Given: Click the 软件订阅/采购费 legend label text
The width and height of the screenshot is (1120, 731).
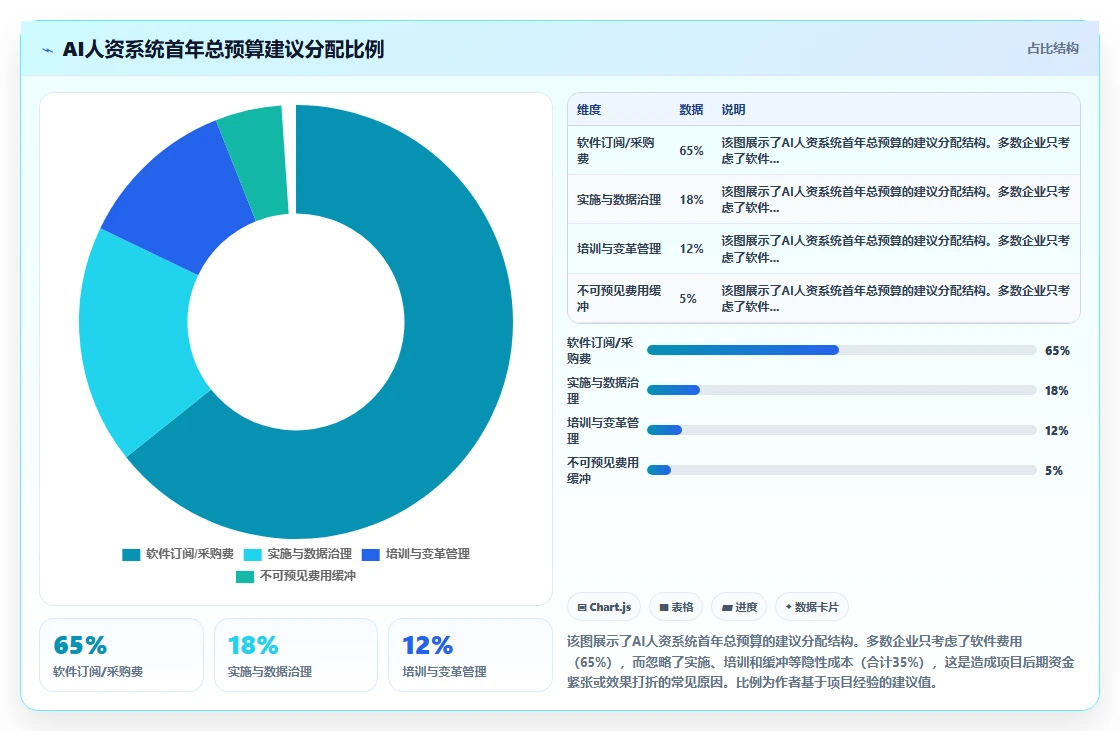Looking at the screenshot, I should tap(190, 555).
